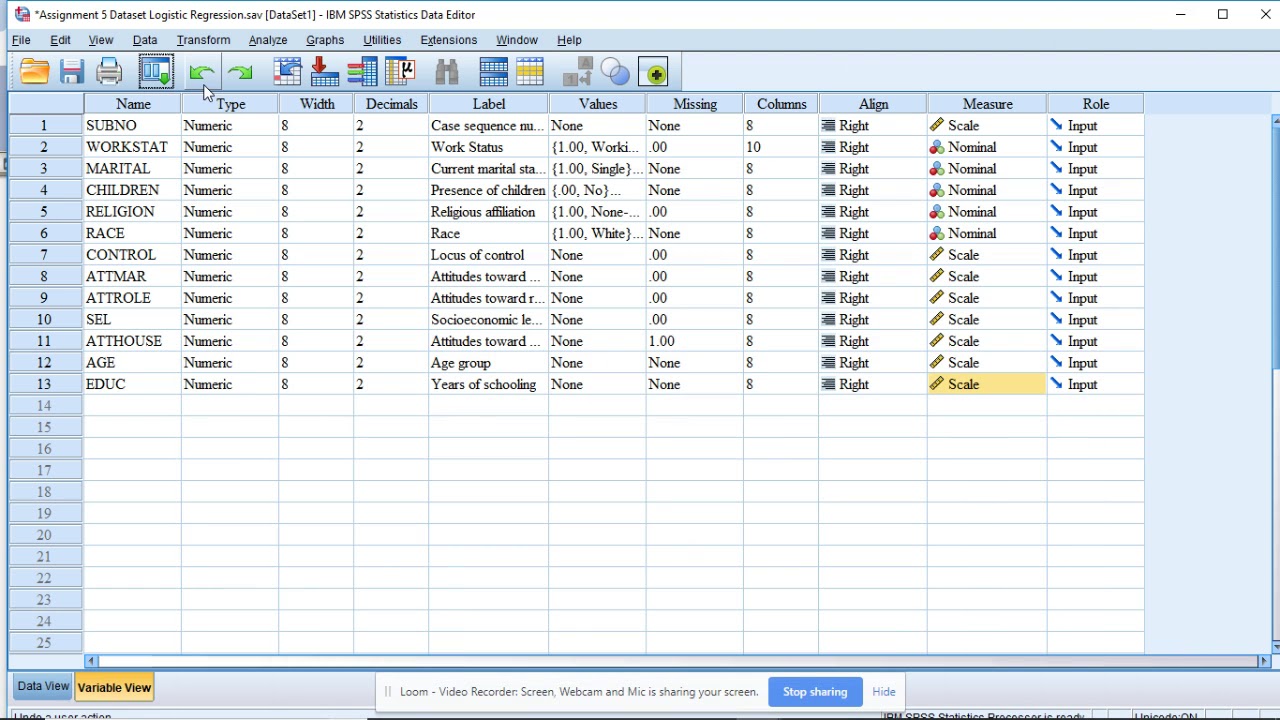Click the Open data document toolbar icon

(34, 72)
